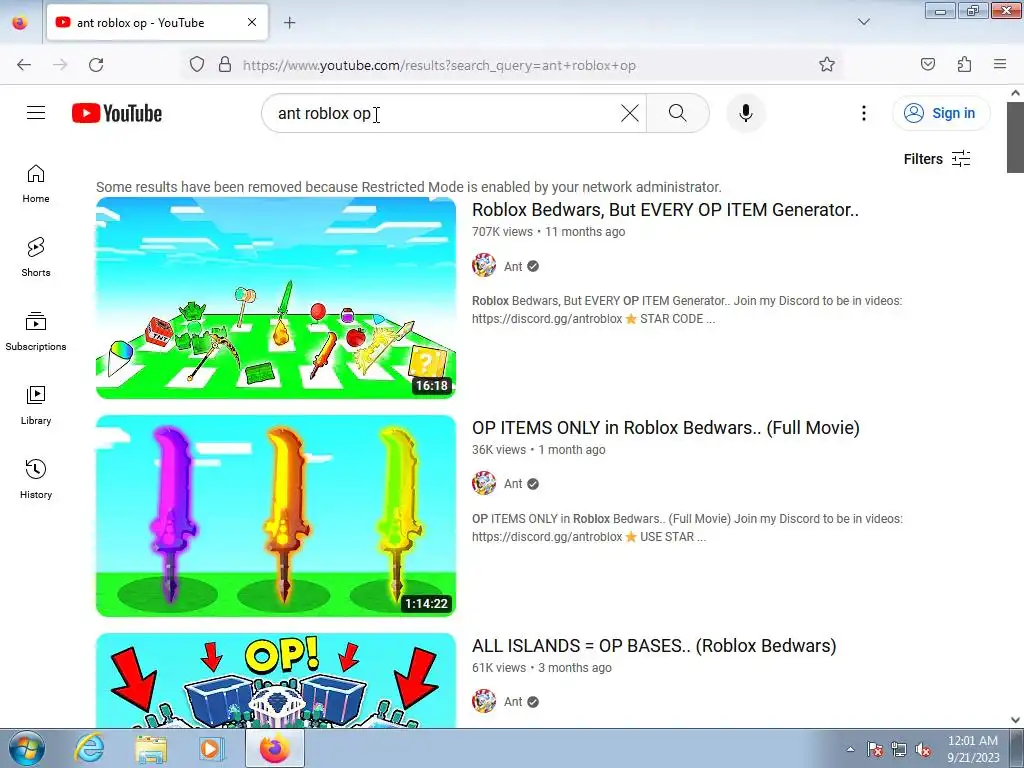Bookmark this page with the star

pos(827,64)
